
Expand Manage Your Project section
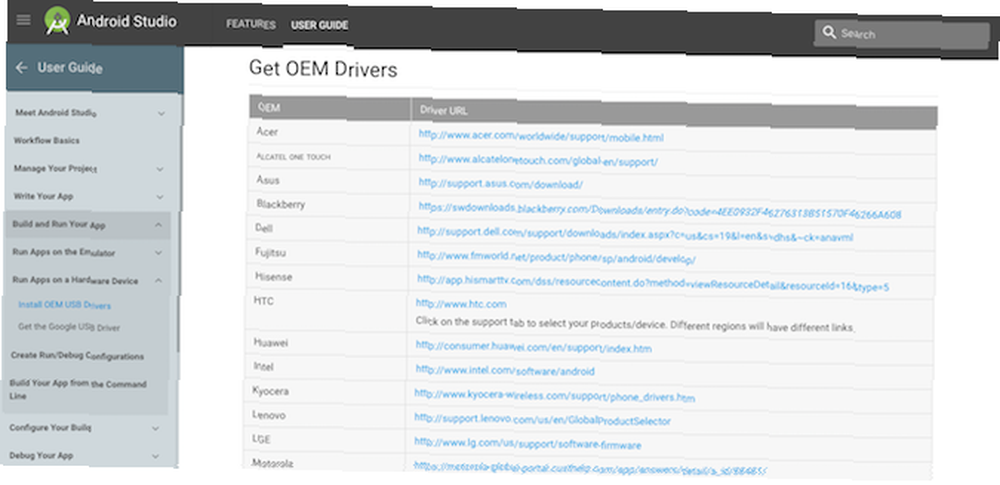click(160, 169)
